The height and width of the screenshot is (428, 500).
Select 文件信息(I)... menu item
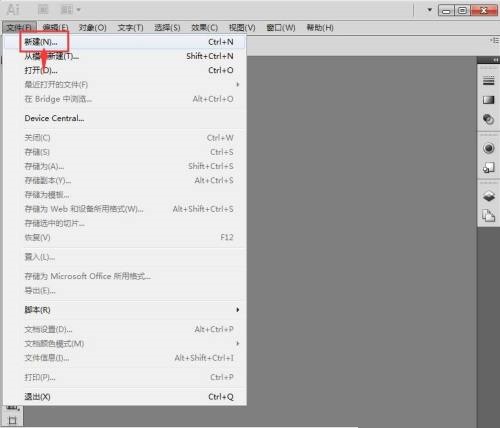point(125,358)
